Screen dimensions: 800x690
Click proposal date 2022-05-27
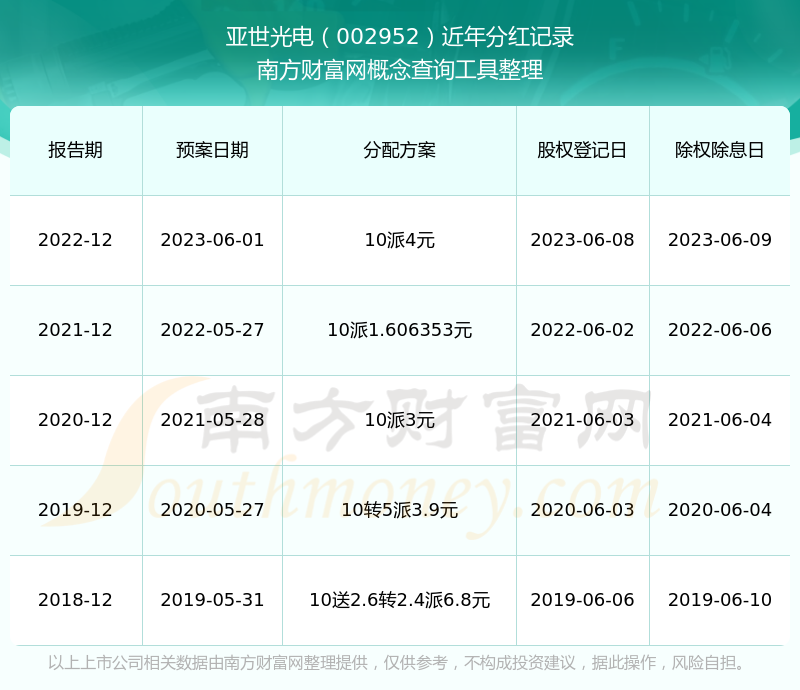212,330
